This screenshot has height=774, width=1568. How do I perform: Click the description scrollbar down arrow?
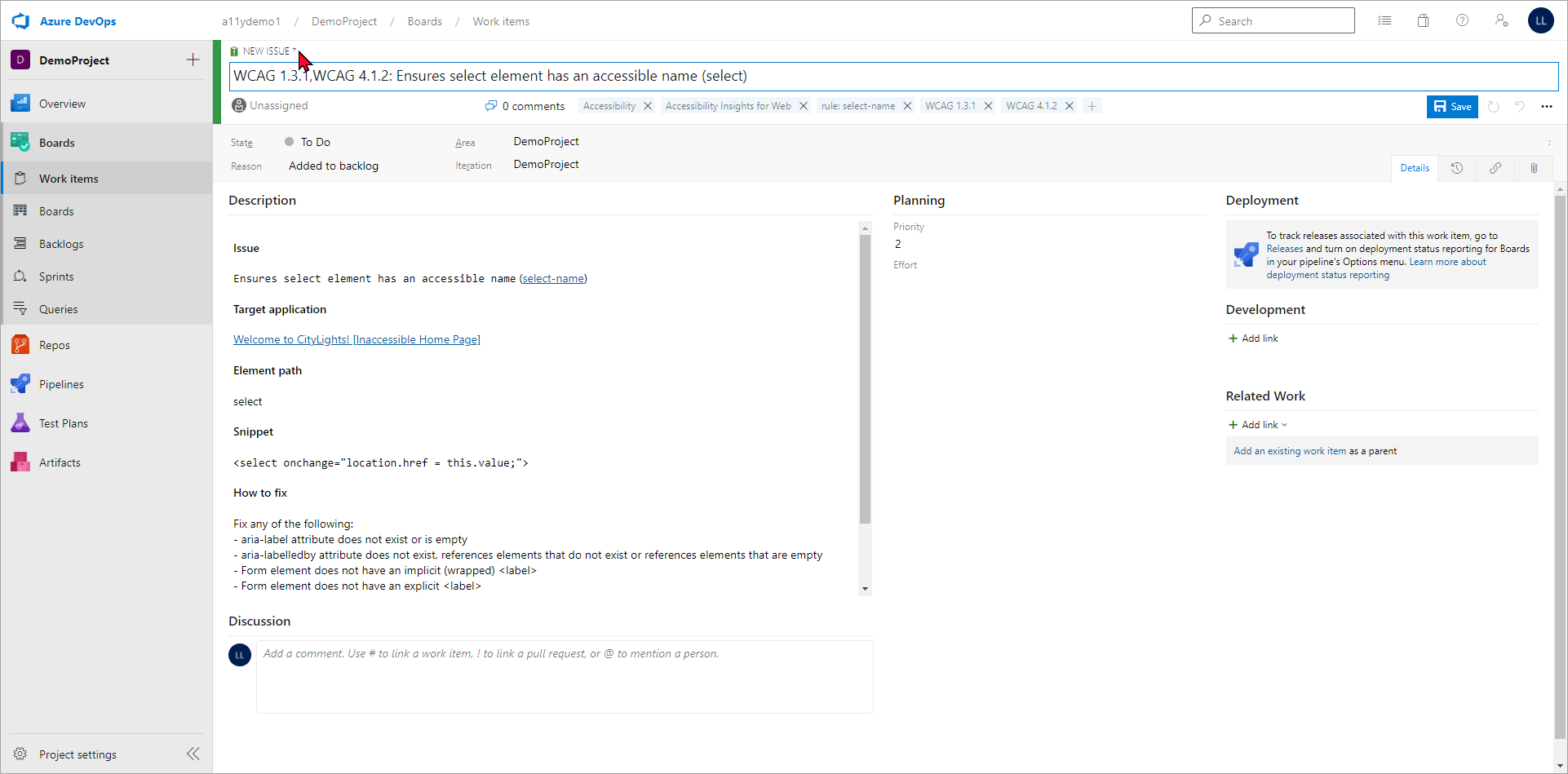865,589
